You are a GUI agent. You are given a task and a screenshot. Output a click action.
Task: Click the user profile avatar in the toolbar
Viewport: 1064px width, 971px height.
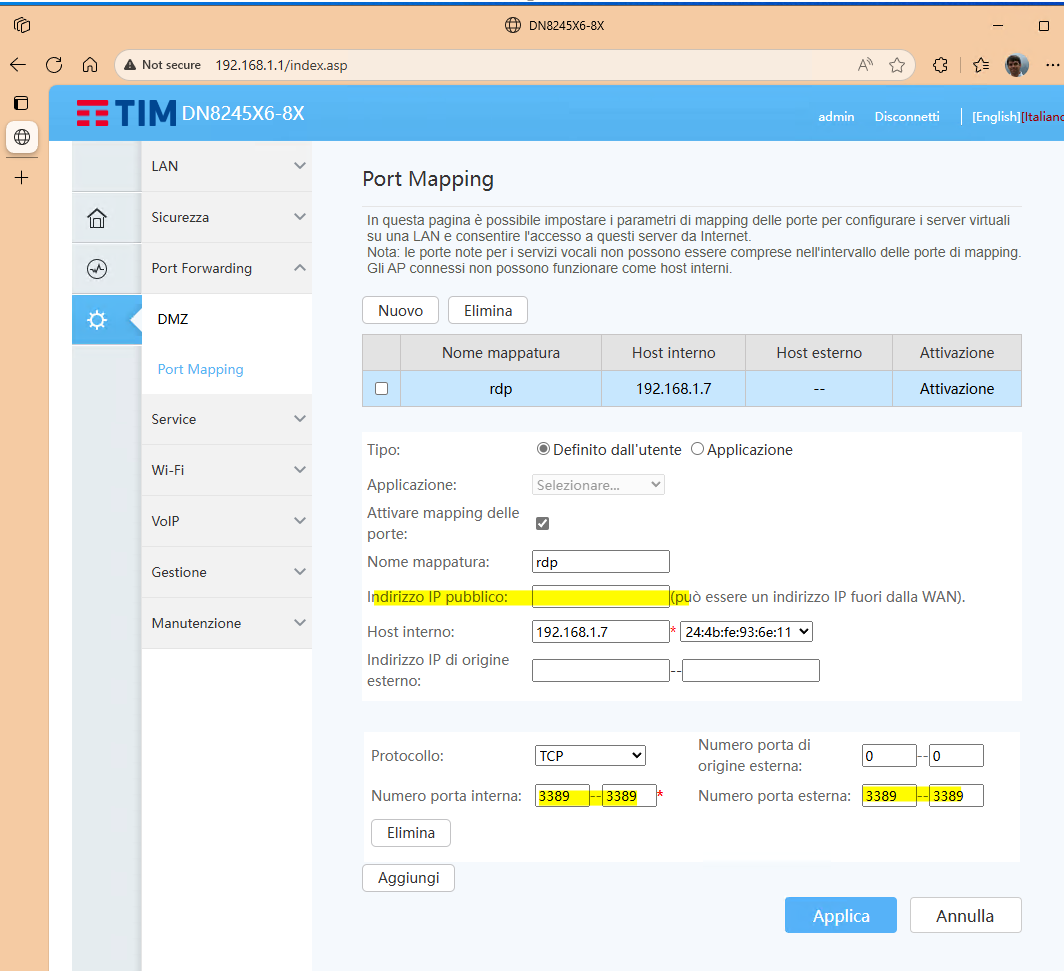(1016, 64)
